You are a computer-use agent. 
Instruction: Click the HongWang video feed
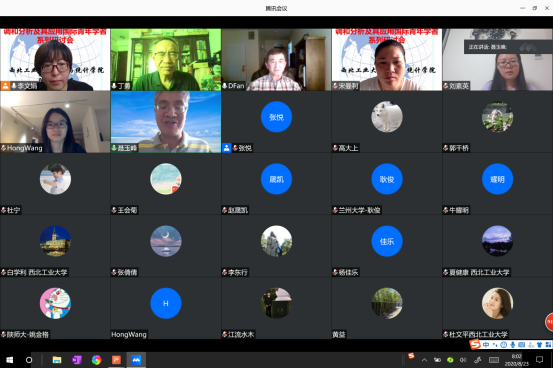pos(55,122)
